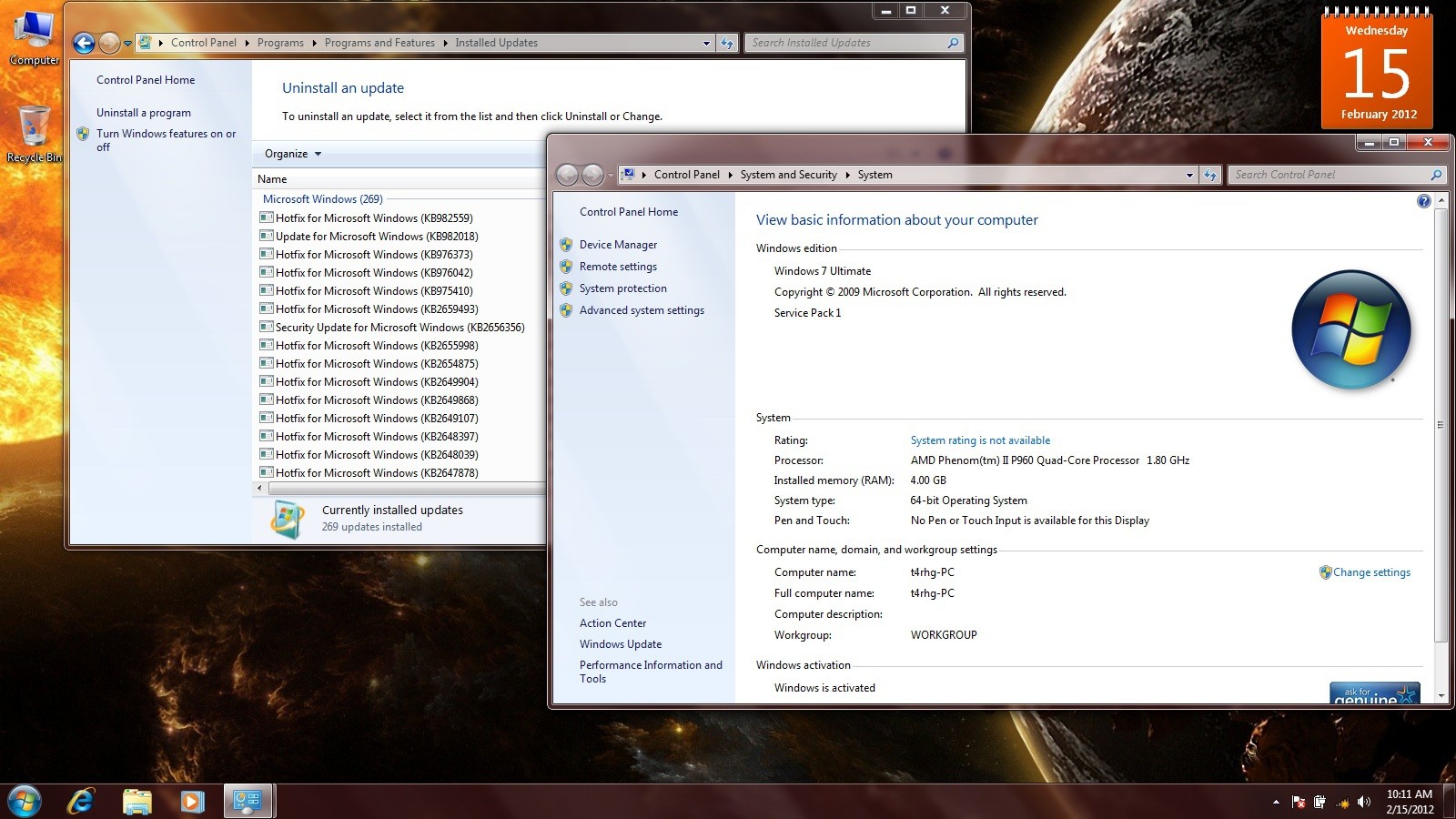Open Windows Explorer folder taskbar icon

click(136, 801)
